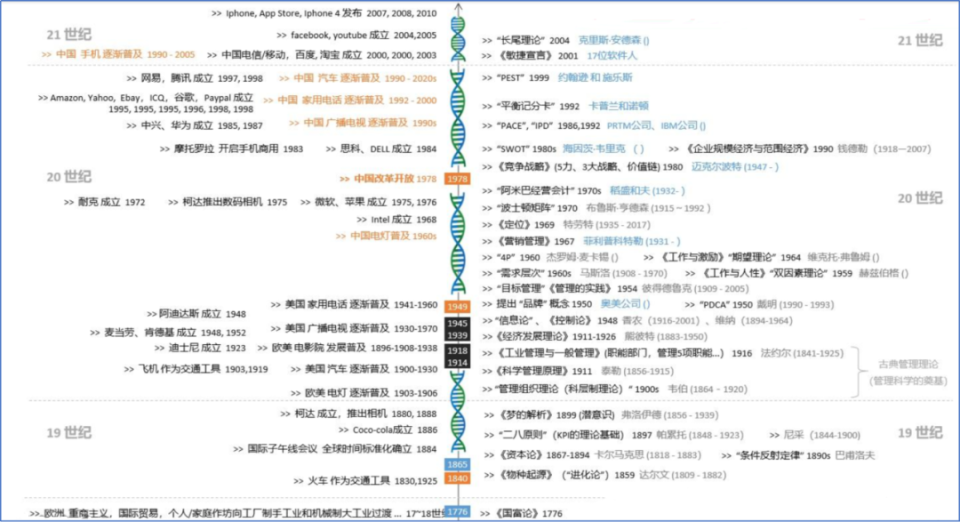
Task: Click the blue name 稻盛和夫 (1932- )
Action: (x=647, y=191)
